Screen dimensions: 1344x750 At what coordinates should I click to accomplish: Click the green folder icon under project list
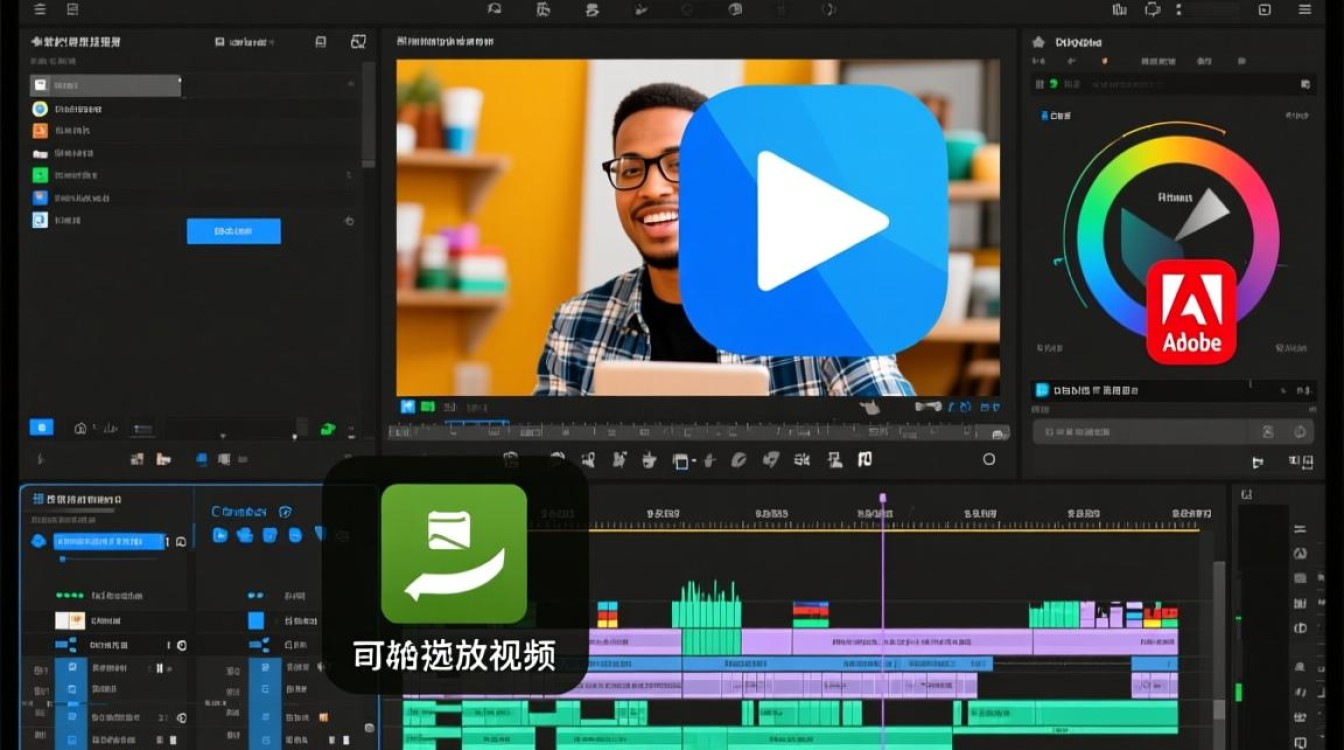pyautogui.click(x=327, y=429)
